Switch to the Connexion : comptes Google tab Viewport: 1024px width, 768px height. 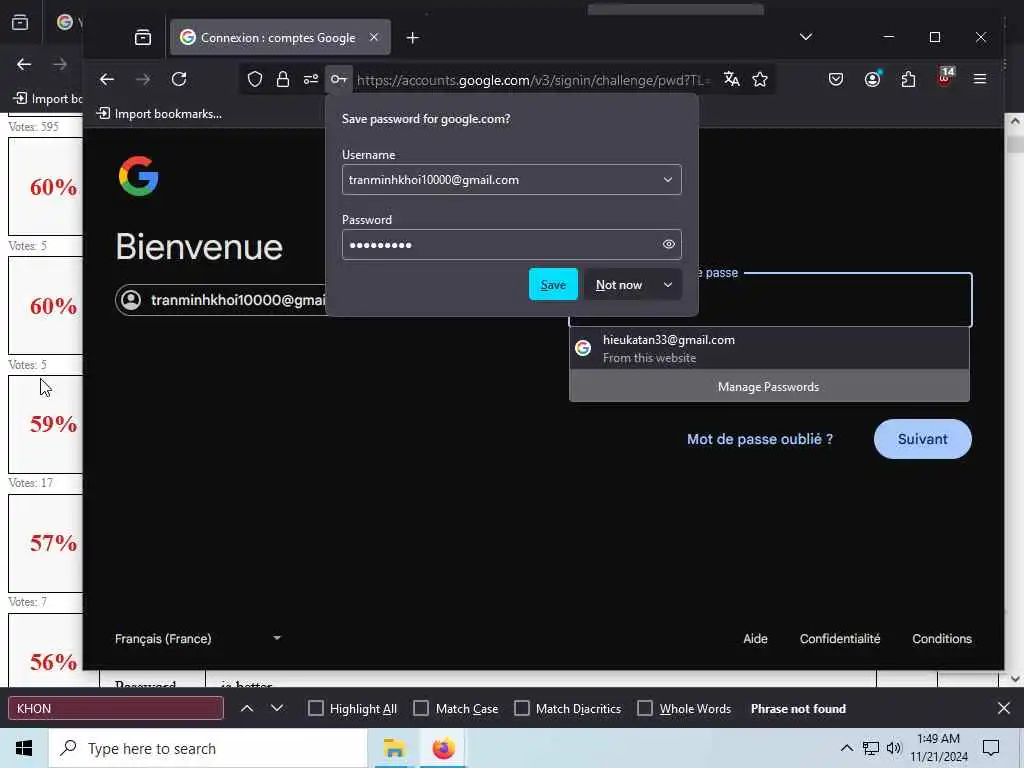coord(278,38)
